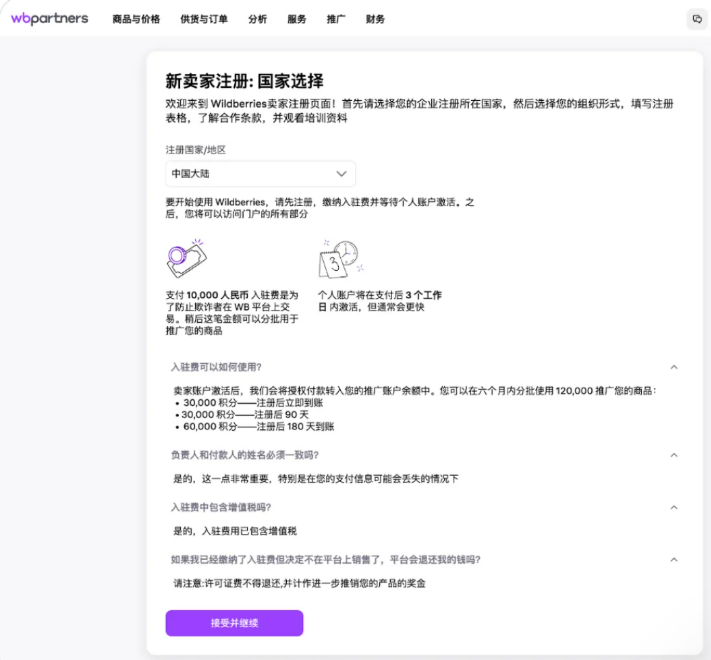
Task: Collapse the 平台会退还我的钱吗? question chevron
Action: [x=674, y=560]
